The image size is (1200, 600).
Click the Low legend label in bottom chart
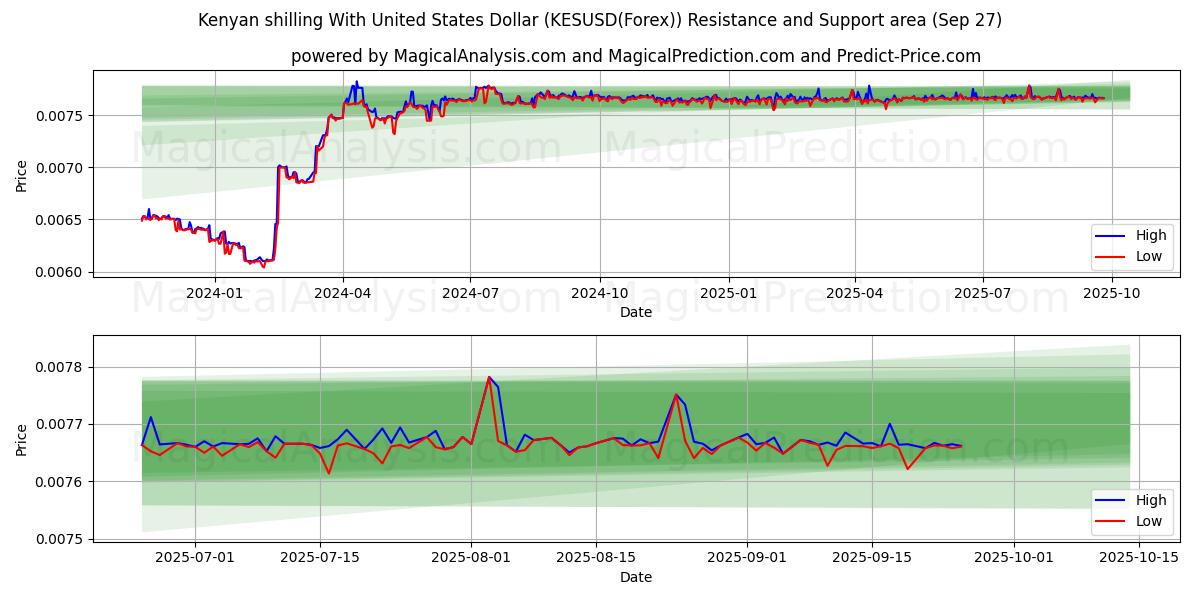click(1149, 521)
